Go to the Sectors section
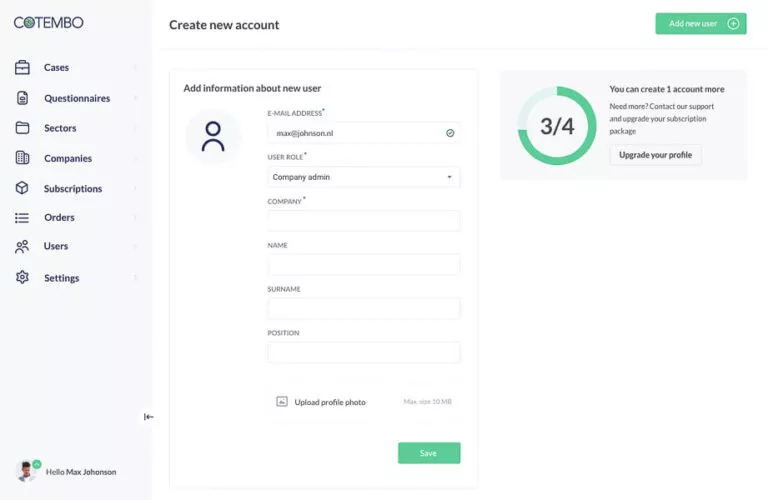 click(x=60, y=128)
